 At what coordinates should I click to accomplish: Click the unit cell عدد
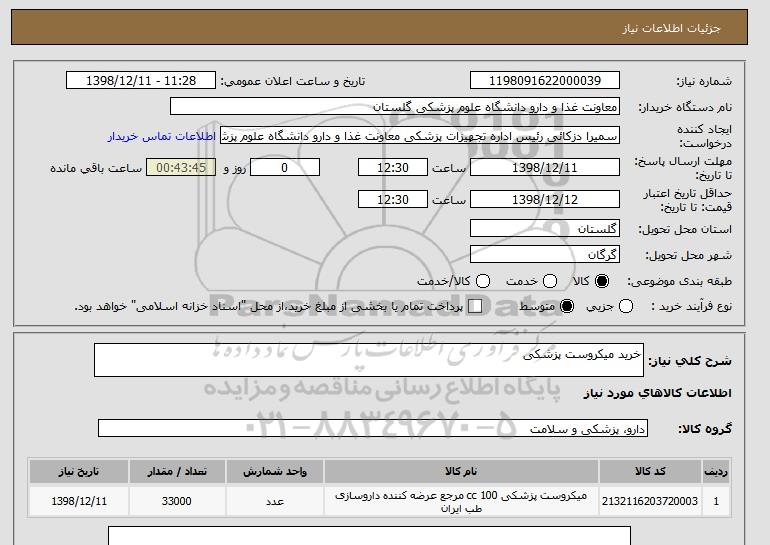275,501
